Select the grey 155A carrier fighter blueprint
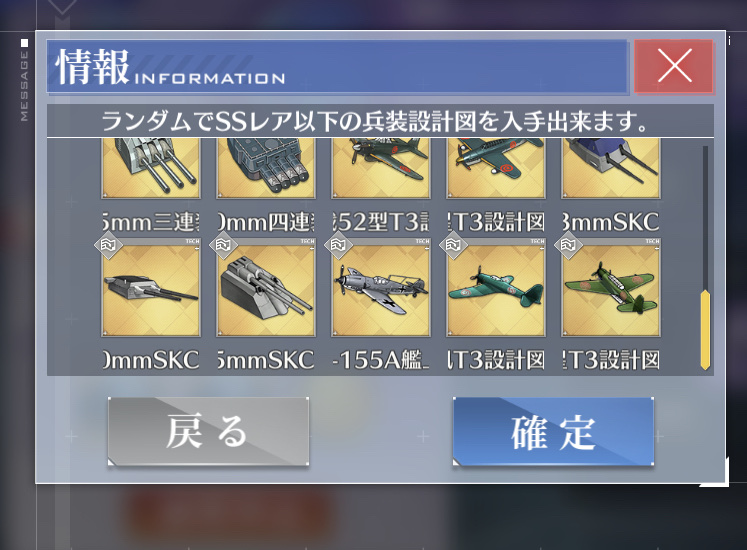Screen dimensions: 747x550 pos(381,287)
